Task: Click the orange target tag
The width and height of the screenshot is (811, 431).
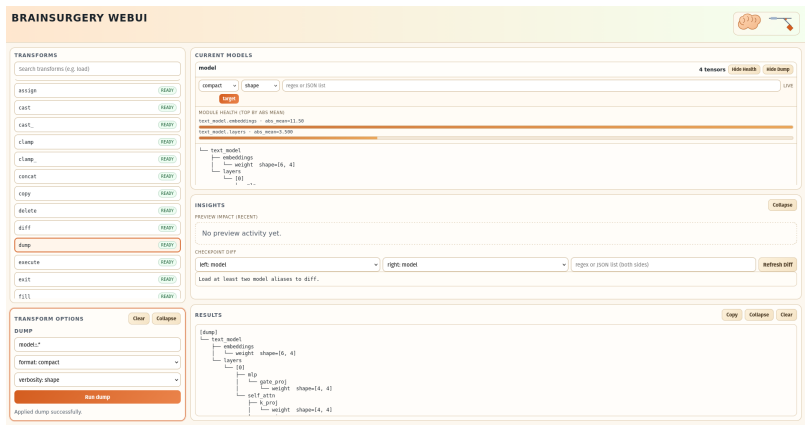Action: (229, 98)
